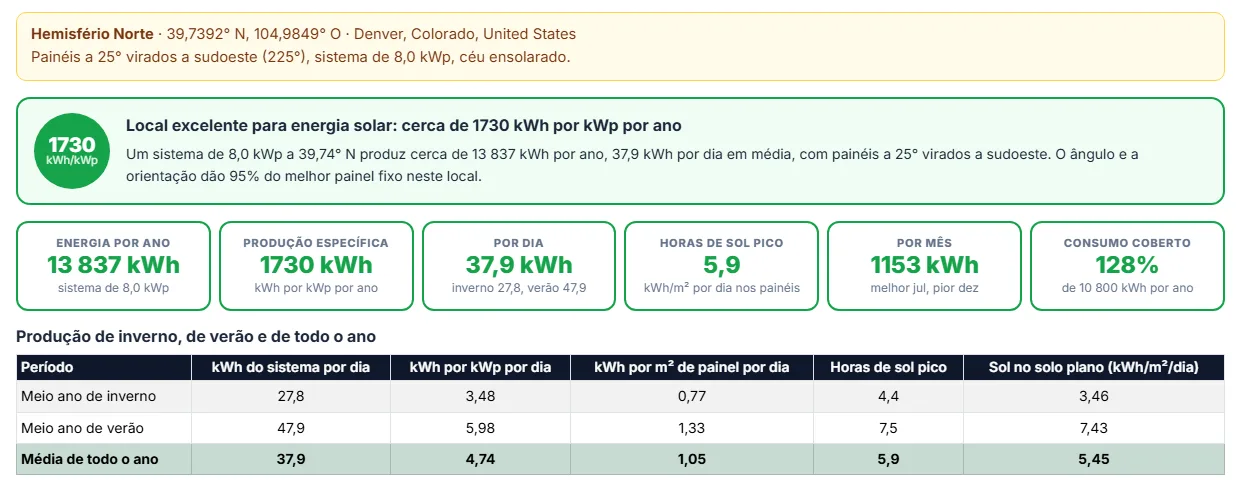Click the 3,46 flat ground sun cell
Viewport: 1241px width, 487px height.
(x=1093, y=396)
